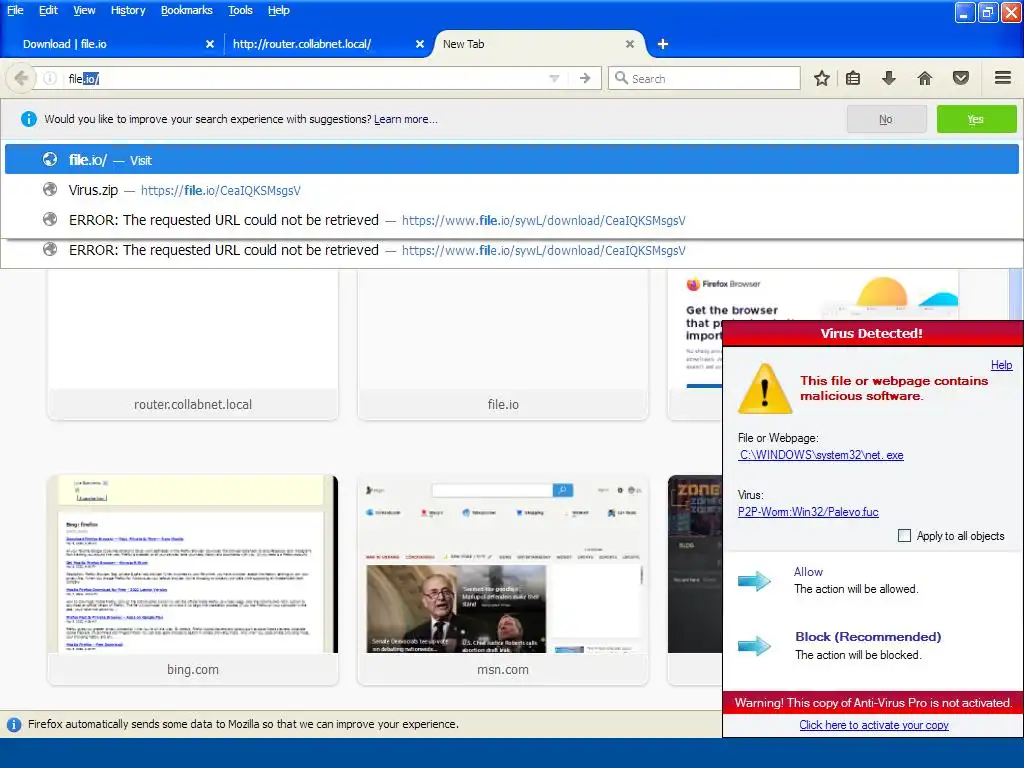Click the magnifier icon in Search box
This screenshot has width=1024, height=768.
[x=621, y=78]
